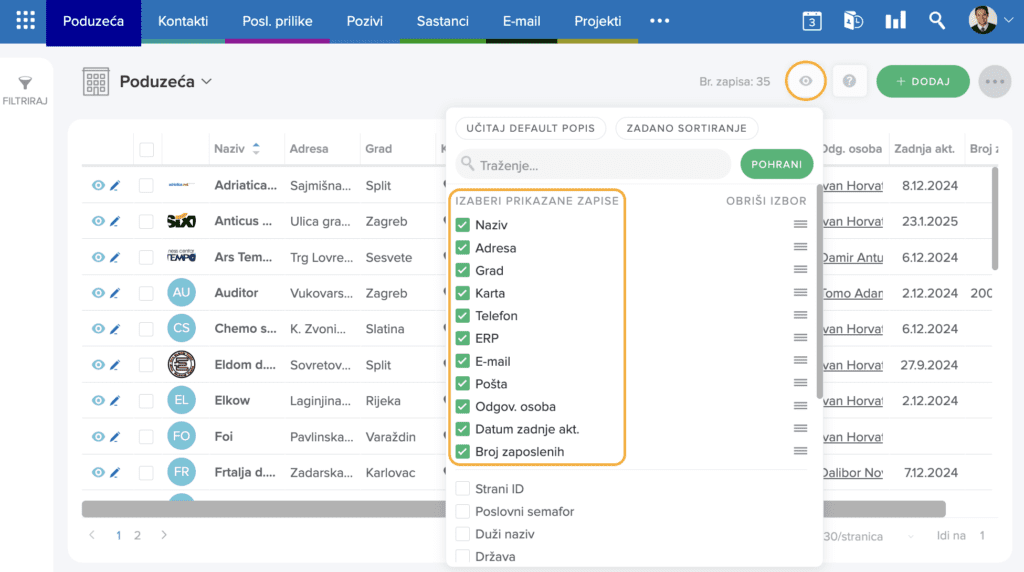This screenshot has width=1024, height=572.
Task: Enable the Poslovni semafor checkbox
Action: 463,511
